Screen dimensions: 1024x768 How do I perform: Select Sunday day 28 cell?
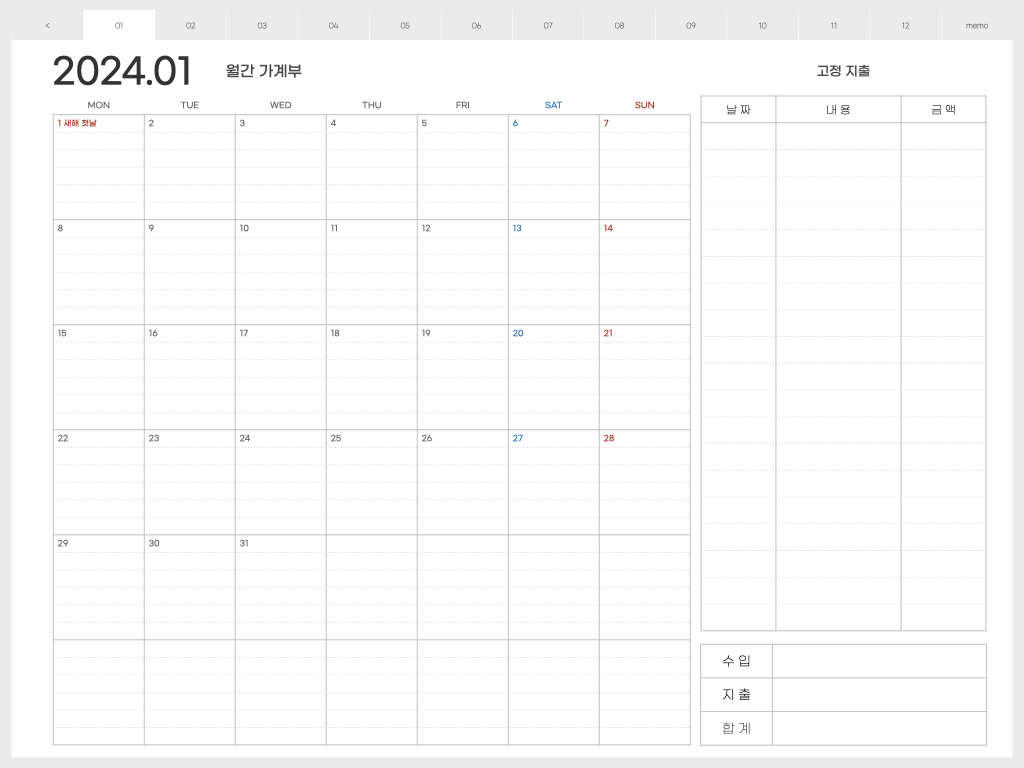[645, 483]
